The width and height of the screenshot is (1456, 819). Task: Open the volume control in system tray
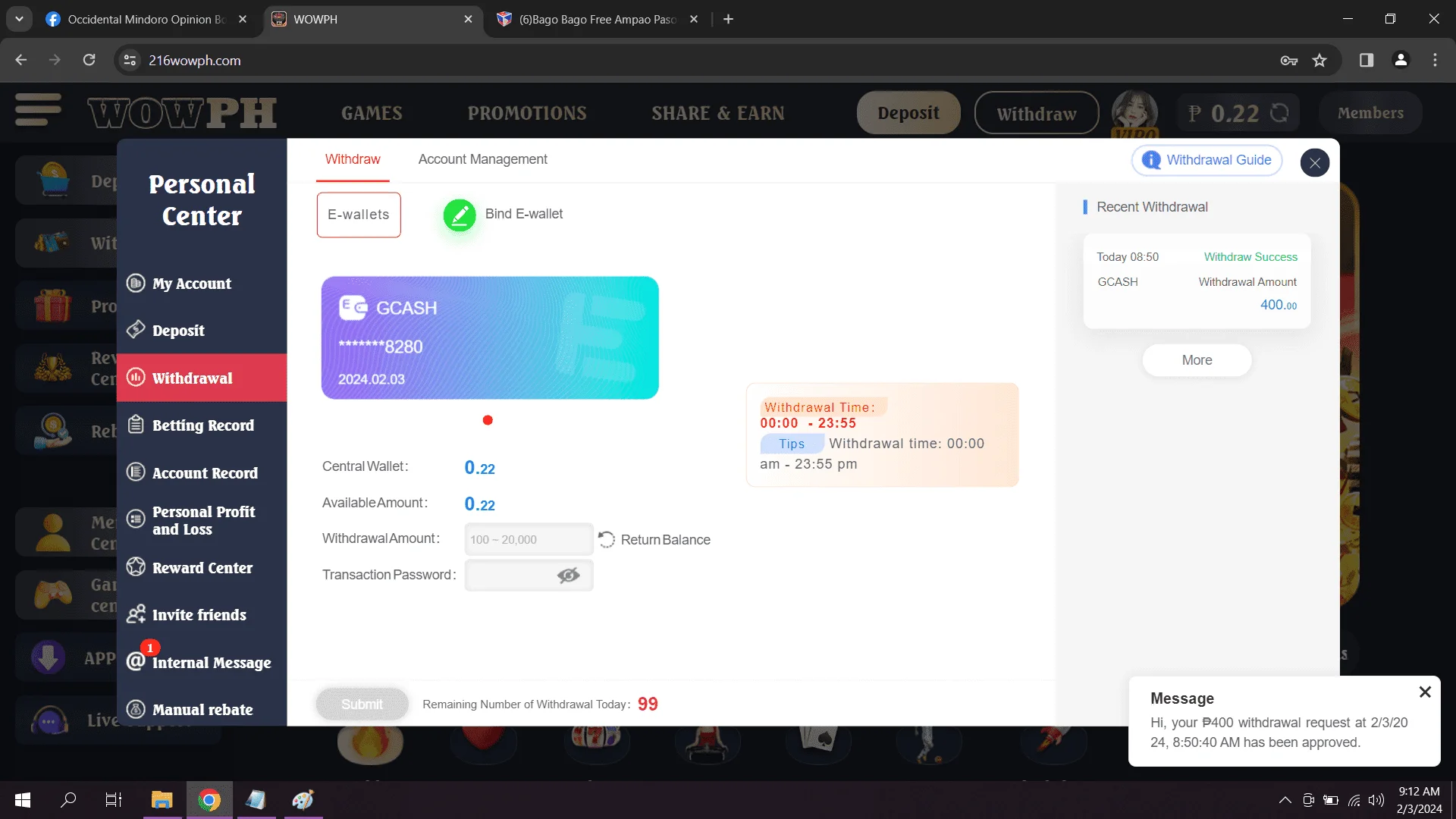[x=1376, y=800]
